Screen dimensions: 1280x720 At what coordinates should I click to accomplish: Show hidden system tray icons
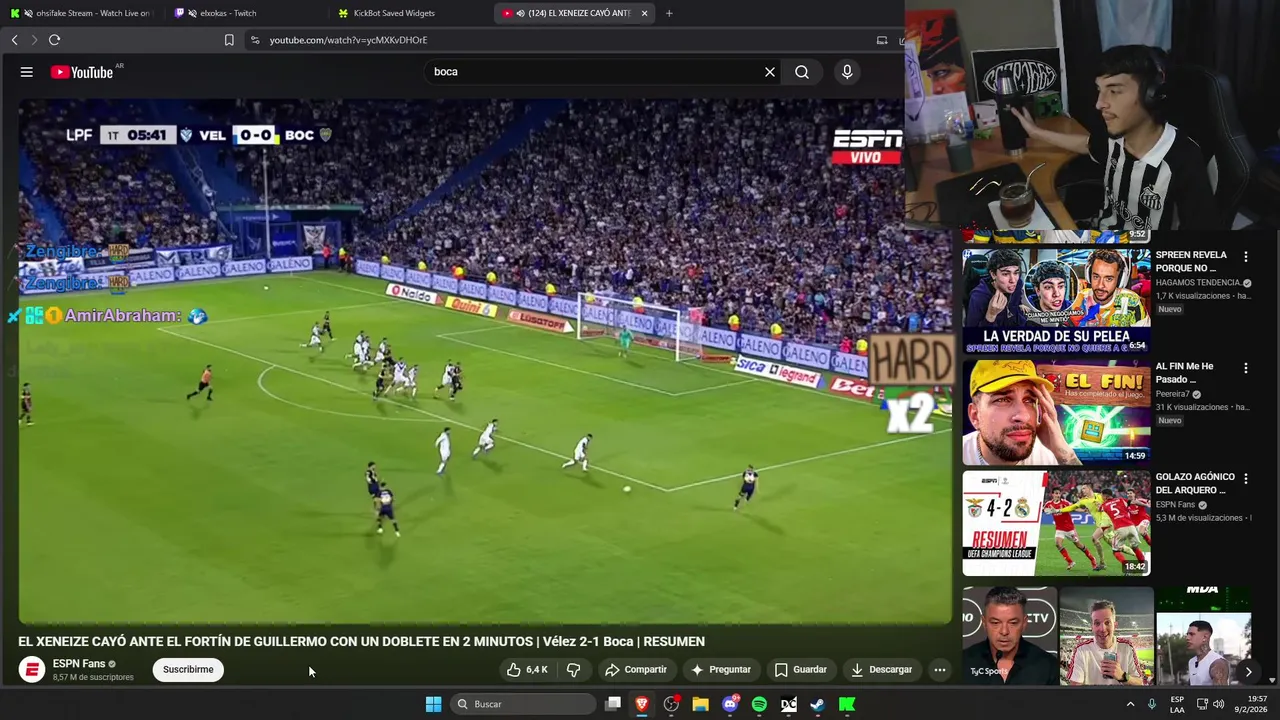pyautogui.click(x=1131, y=704)
